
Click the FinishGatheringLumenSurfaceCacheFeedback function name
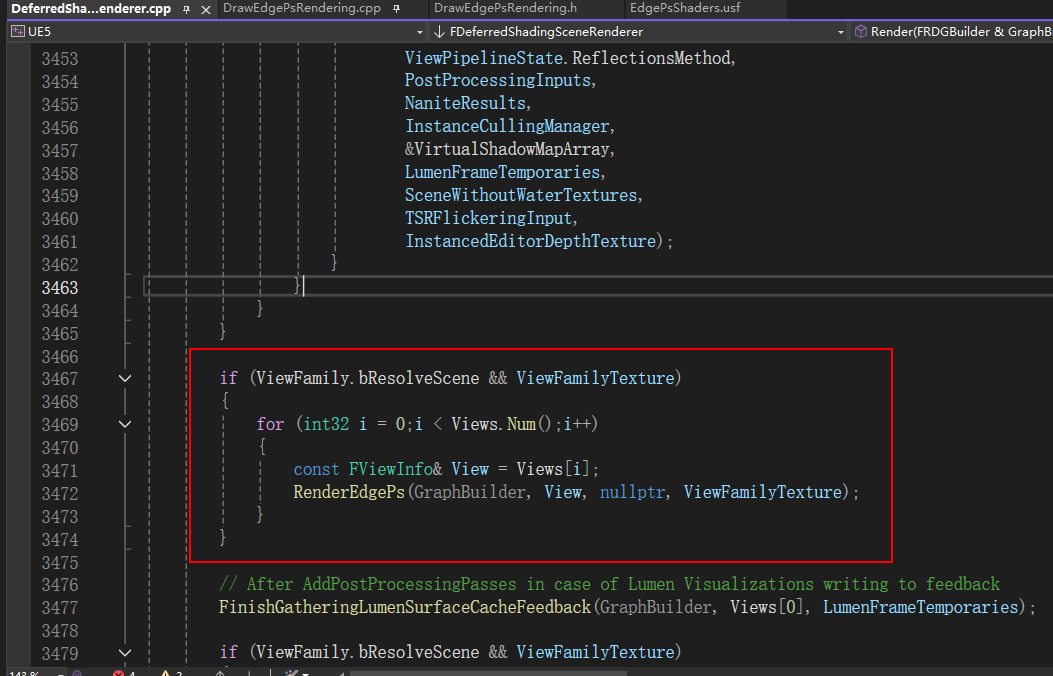click(404, 607)
